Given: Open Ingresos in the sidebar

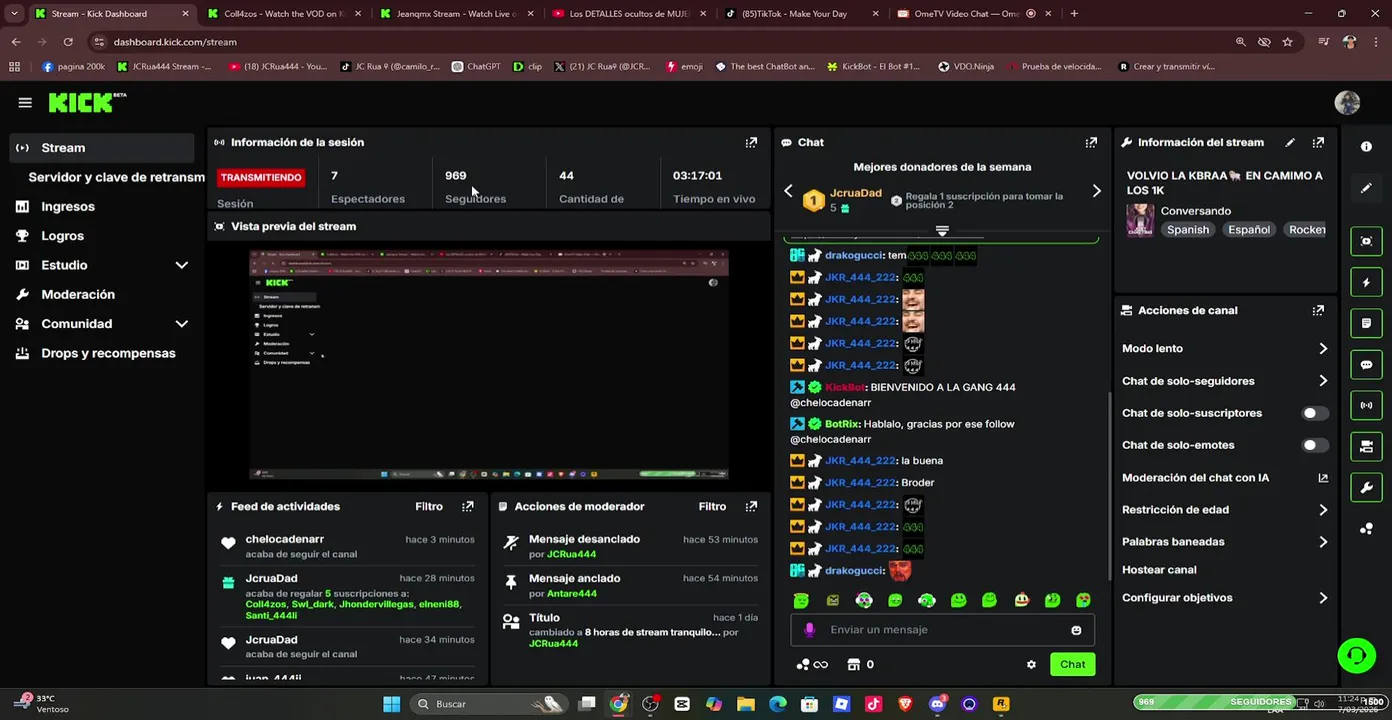Looking at the screenshot, I should (68, 207).
